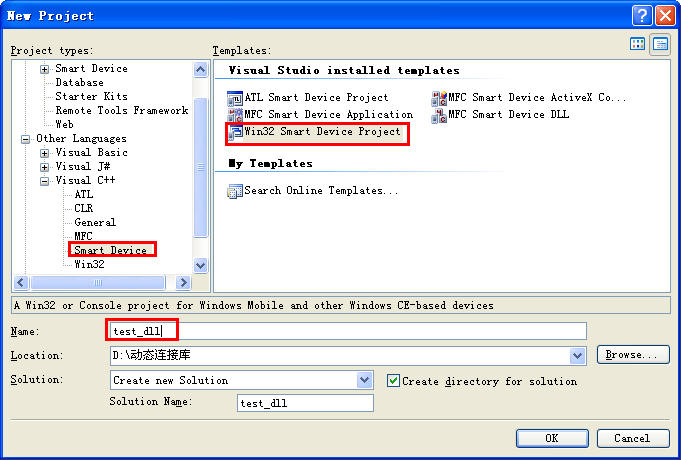Switch templates view to small icons

[x=660, y=44]
